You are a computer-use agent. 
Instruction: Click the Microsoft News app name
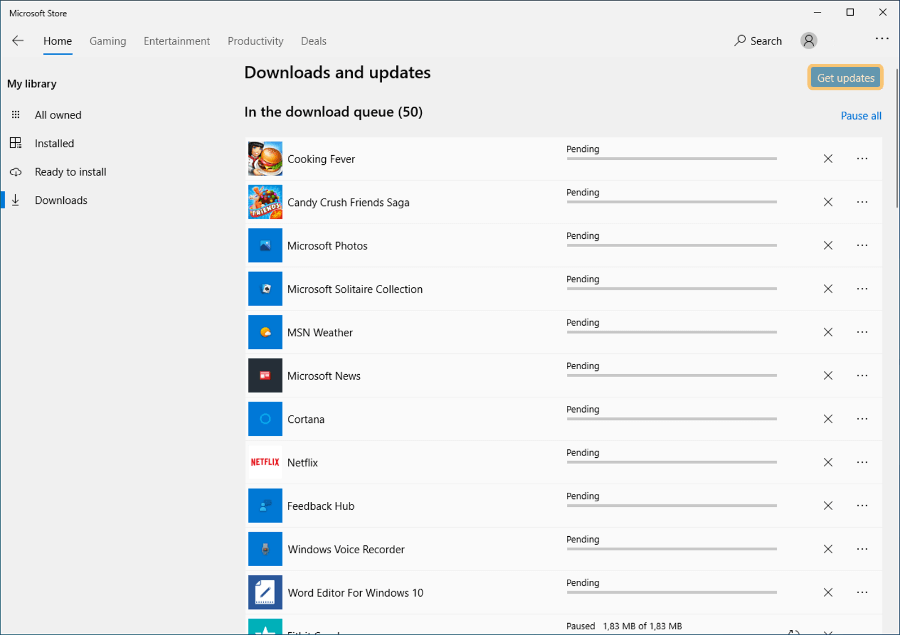pos(324,376)
